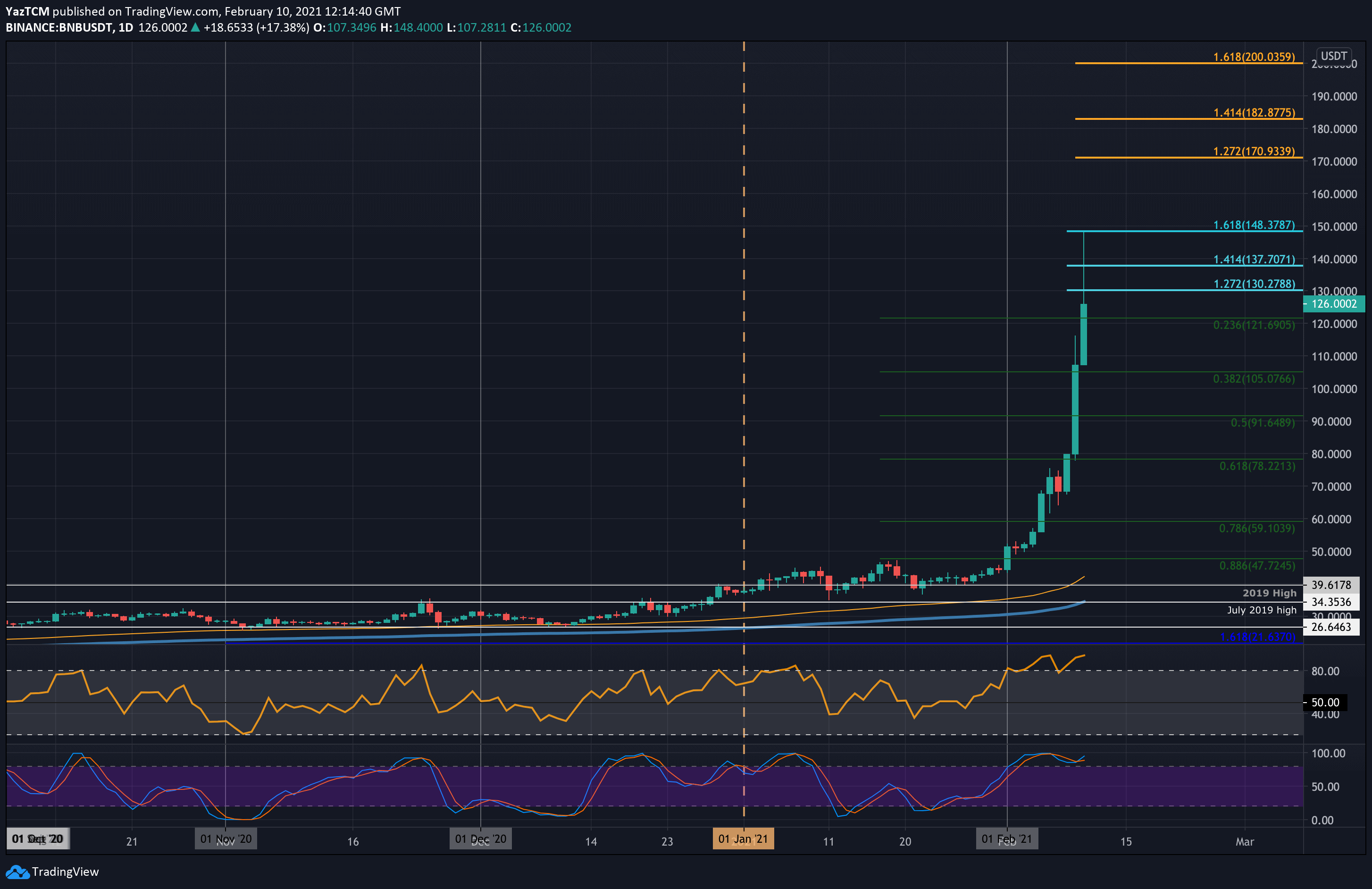Image resolution: width=1372 pixels, height=889 pixels.
Task: Select the 01 Oct '20 date marker
Action: click(x=38, y=839)
